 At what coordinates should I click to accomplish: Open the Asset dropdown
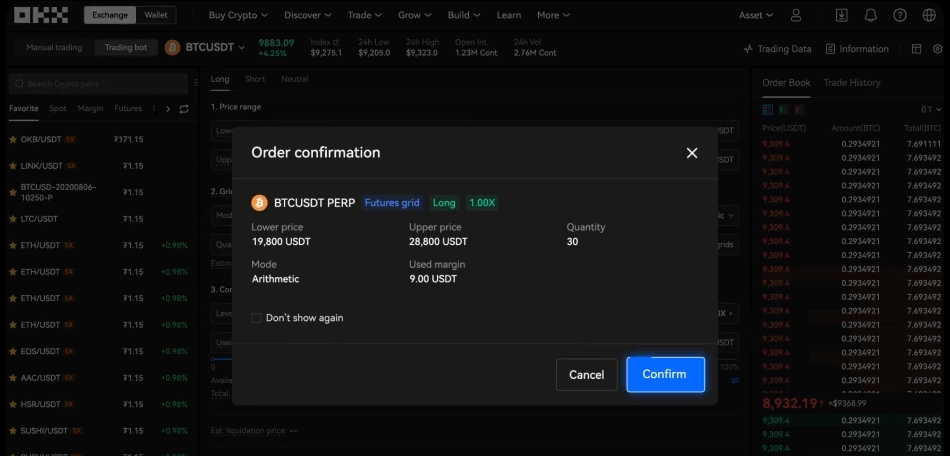[x=756, y=15]
